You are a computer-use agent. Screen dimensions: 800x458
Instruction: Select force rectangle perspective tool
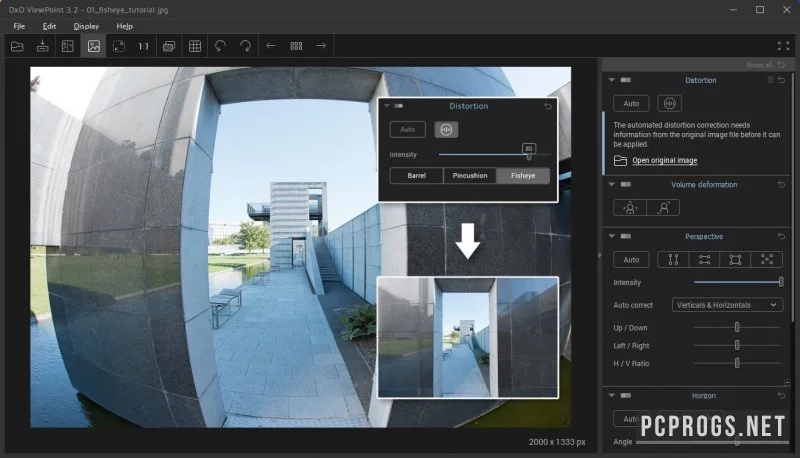[735, 260]
